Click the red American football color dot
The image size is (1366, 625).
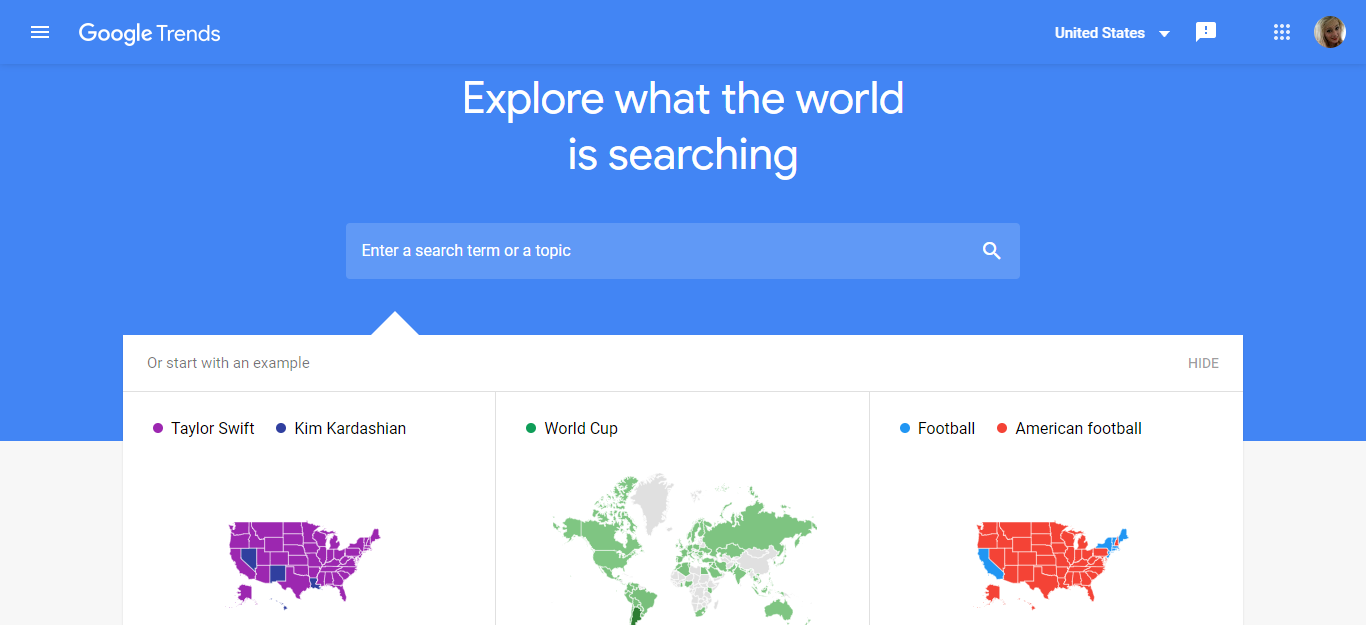click(1002, 429)
